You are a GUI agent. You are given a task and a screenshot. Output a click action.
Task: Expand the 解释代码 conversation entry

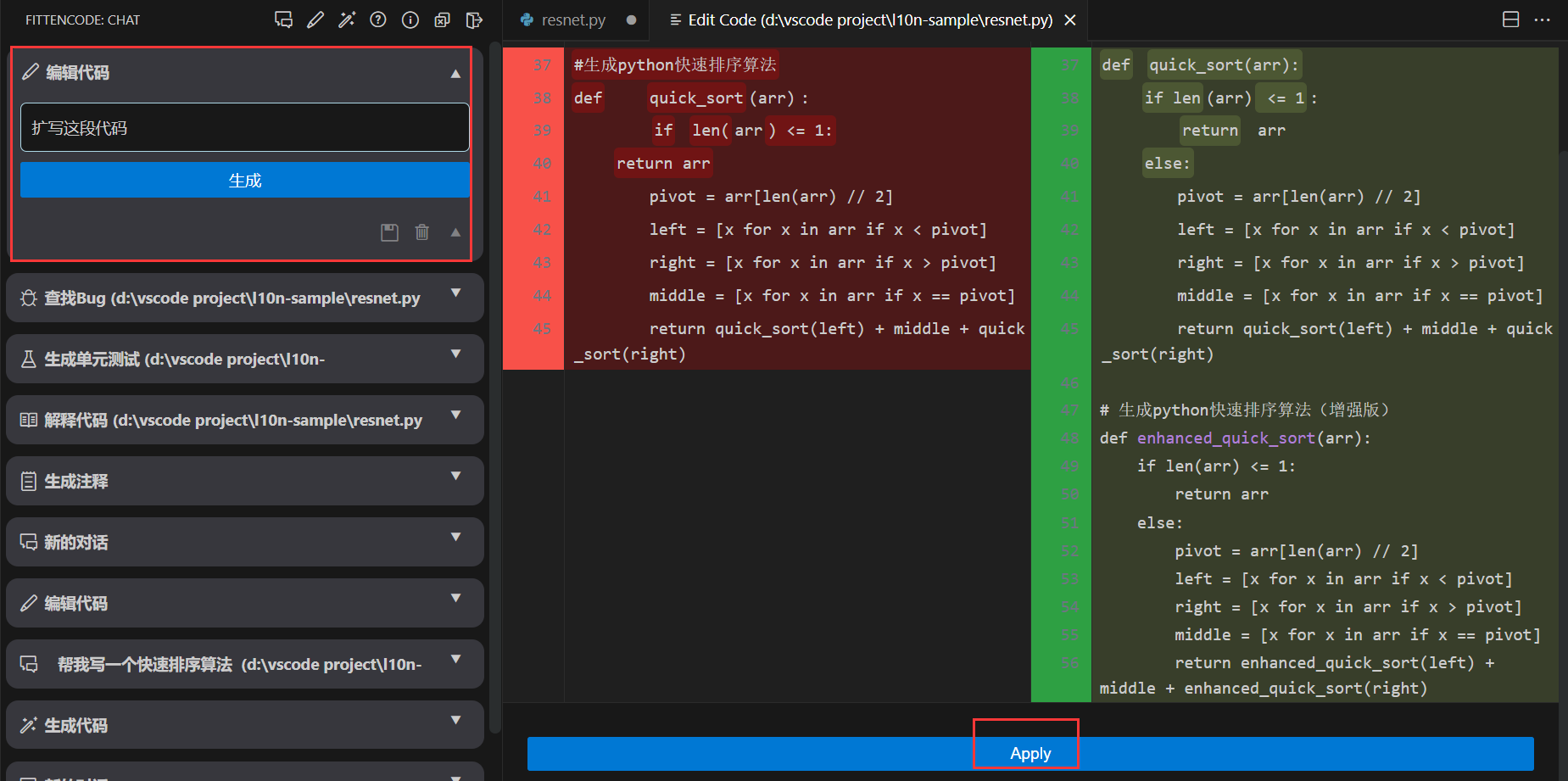tap(455, 416)
